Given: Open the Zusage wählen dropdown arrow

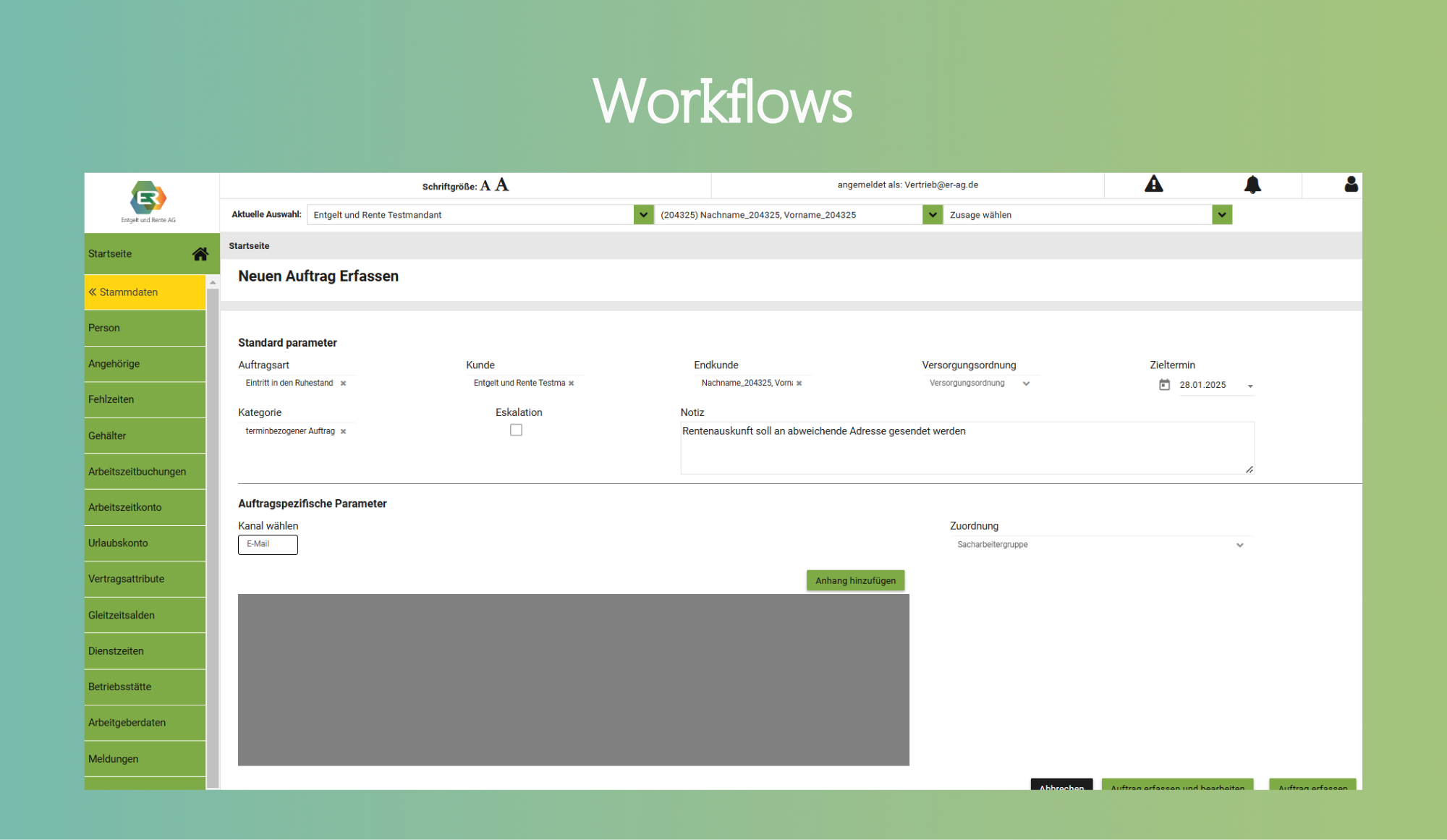Looking at the screenshot, I should click(1221, 215).
